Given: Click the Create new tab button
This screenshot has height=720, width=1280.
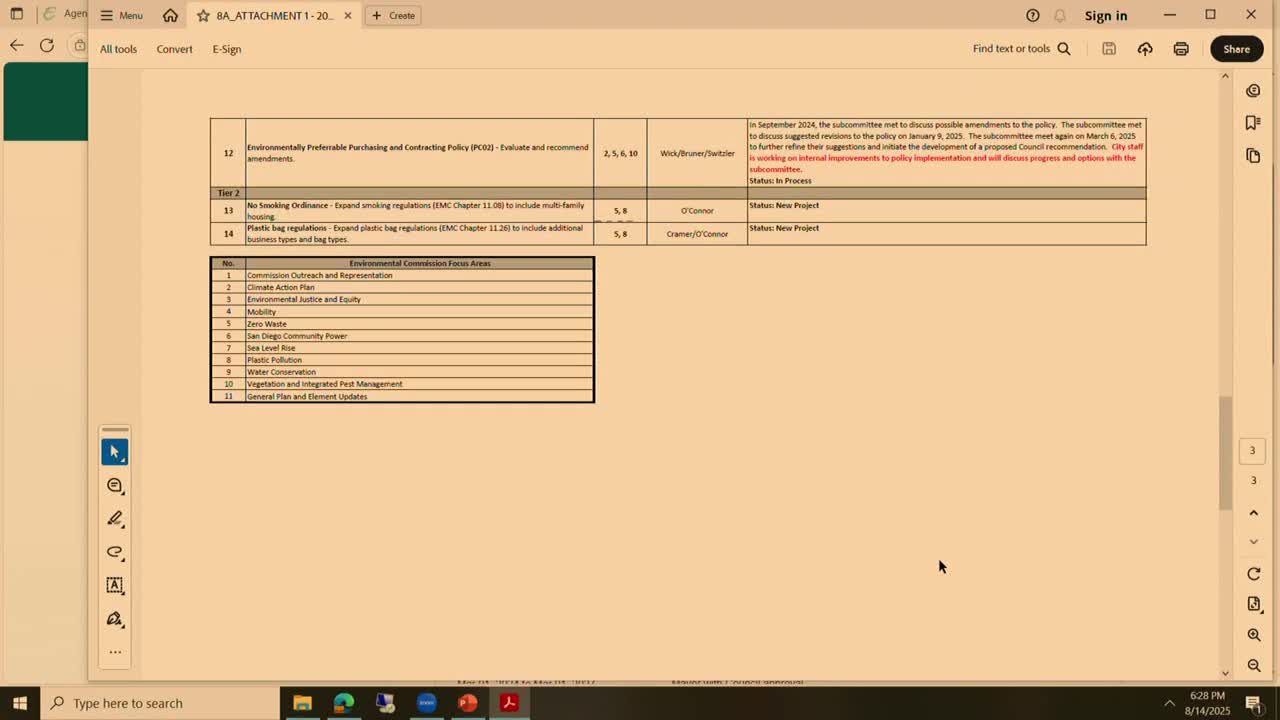Looking at the screenshot, I should (393, 15).
